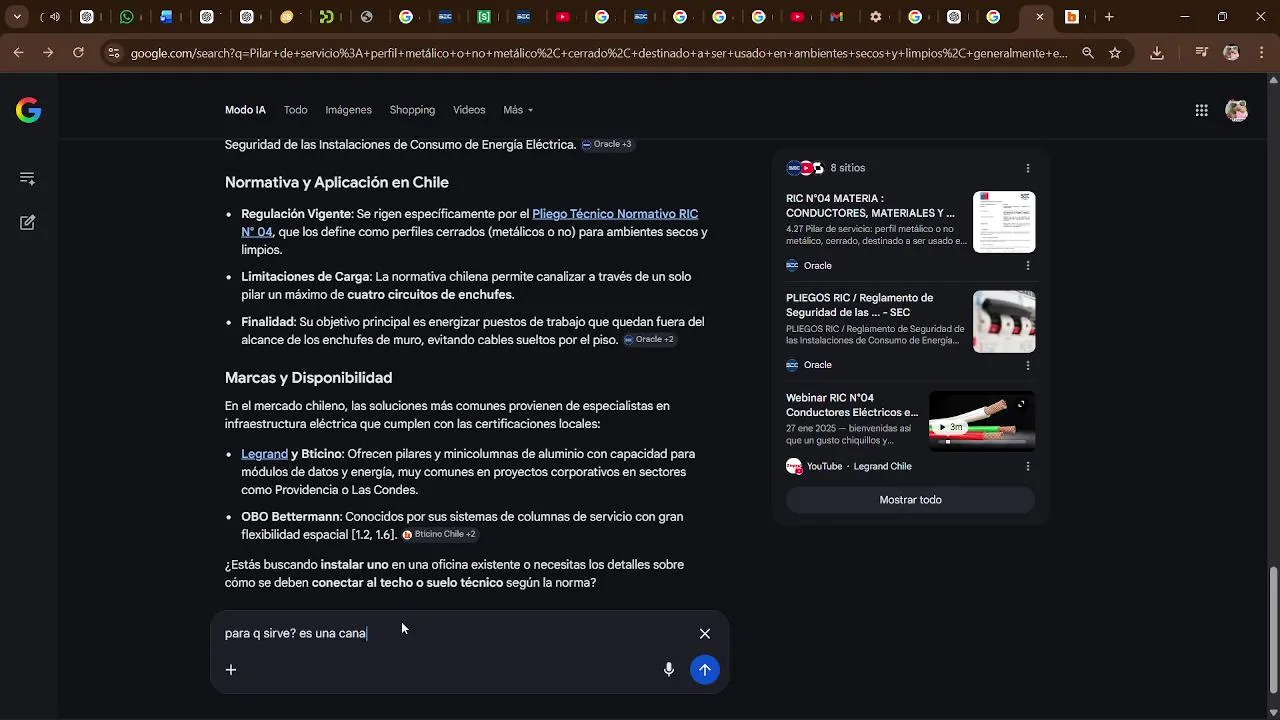The image size is (1280, 720).
Task: Reload the current Google search page
Action: (78, 53)
